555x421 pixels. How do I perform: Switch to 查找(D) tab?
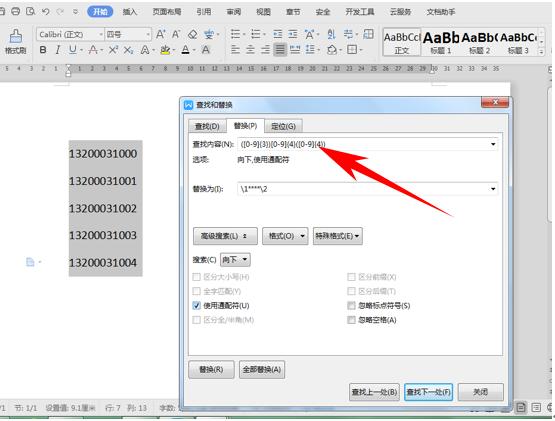[x=207, y=126]
